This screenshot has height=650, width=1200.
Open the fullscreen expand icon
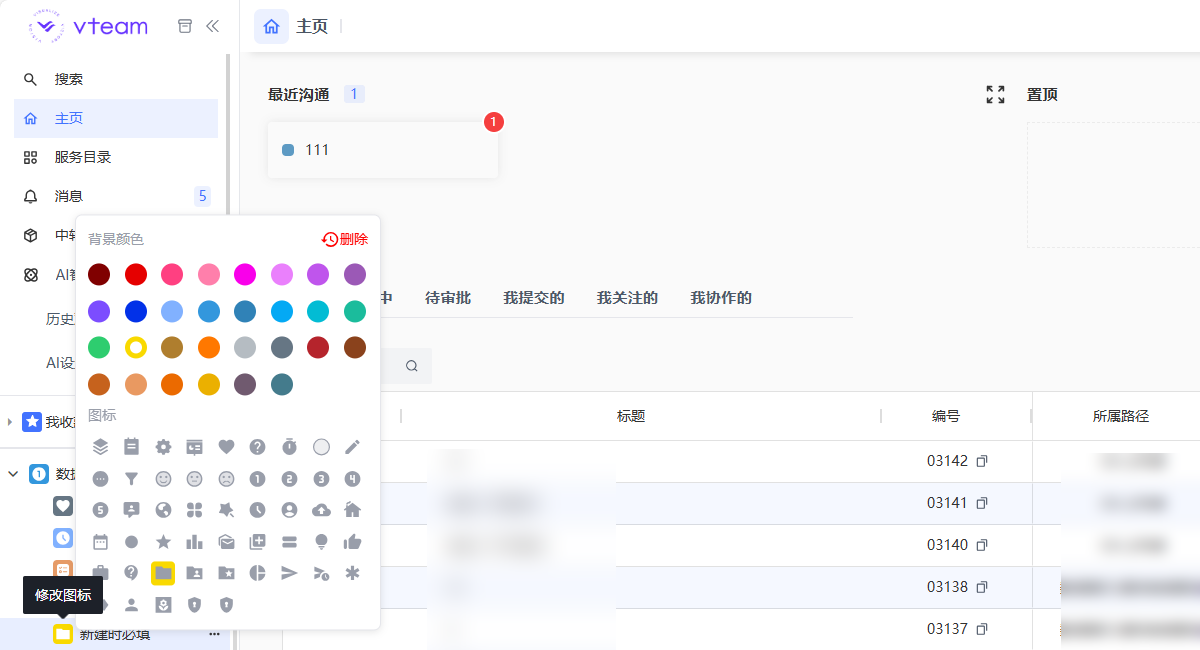(995, 95)
